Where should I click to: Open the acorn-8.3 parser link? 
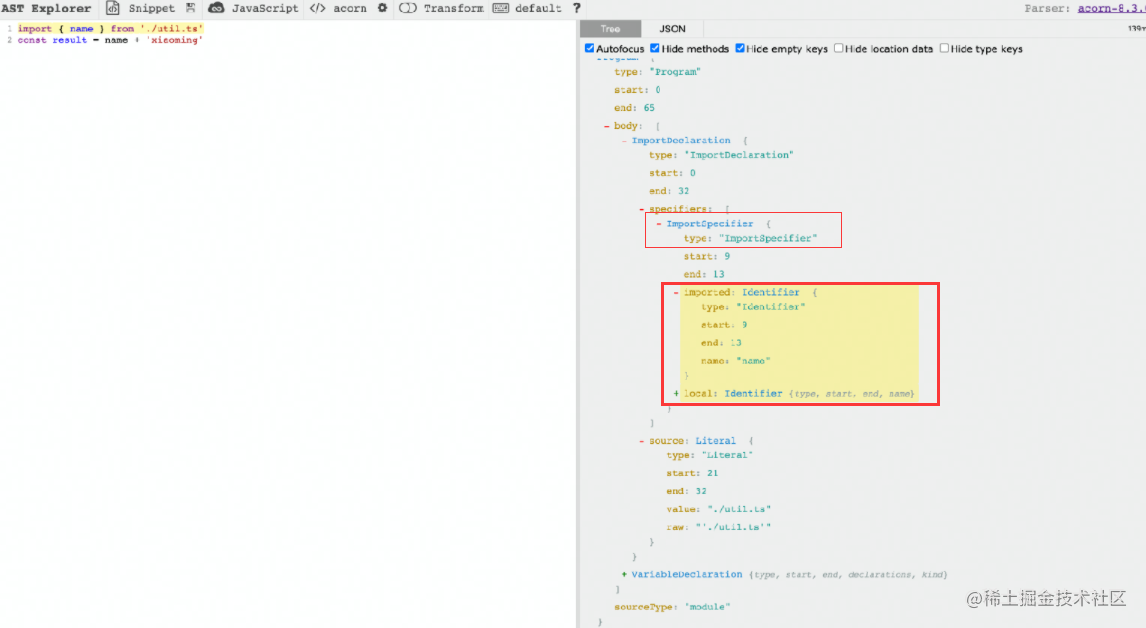pyautogui.click(x=1111, y=8)
